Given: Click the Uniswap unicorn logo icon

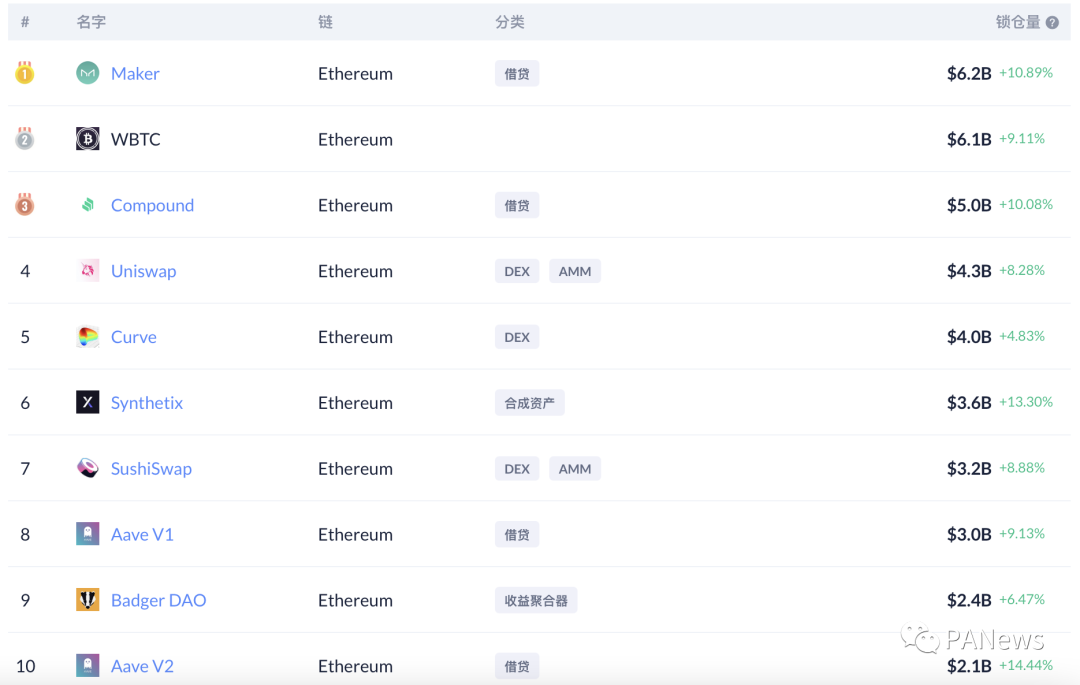Looking at the screenshot, I should pyautogui.click(x=88, y=271).
